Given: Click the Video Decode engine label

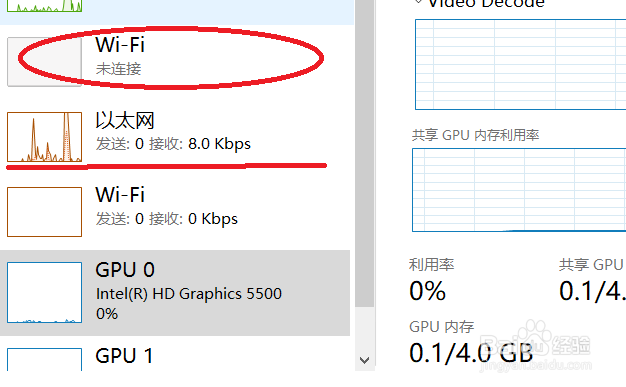Looking at the screenshot, I should click(x=486, y=4).
